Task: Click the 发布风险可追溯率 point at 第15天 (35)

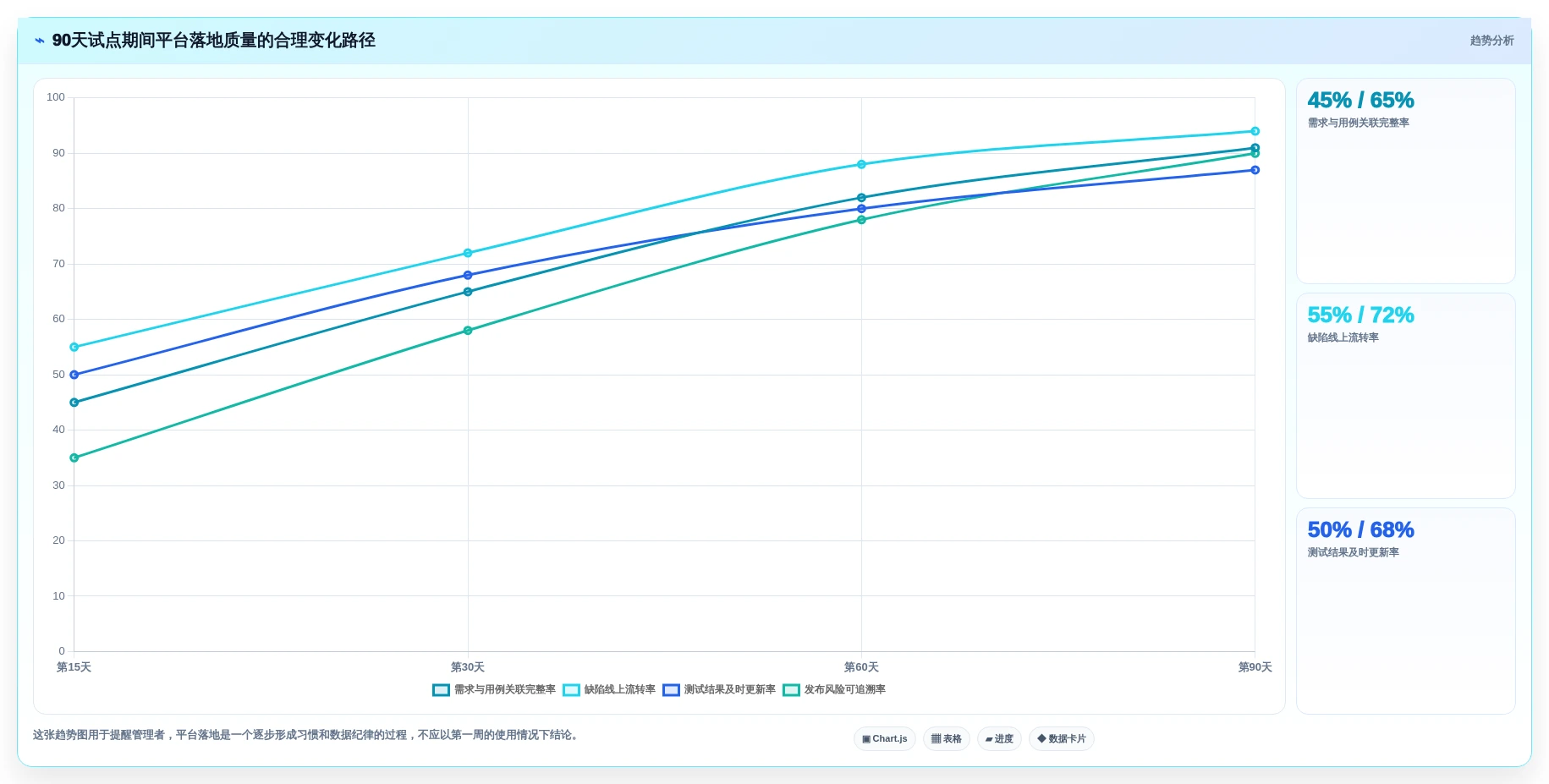Action: tap(74, 458)
